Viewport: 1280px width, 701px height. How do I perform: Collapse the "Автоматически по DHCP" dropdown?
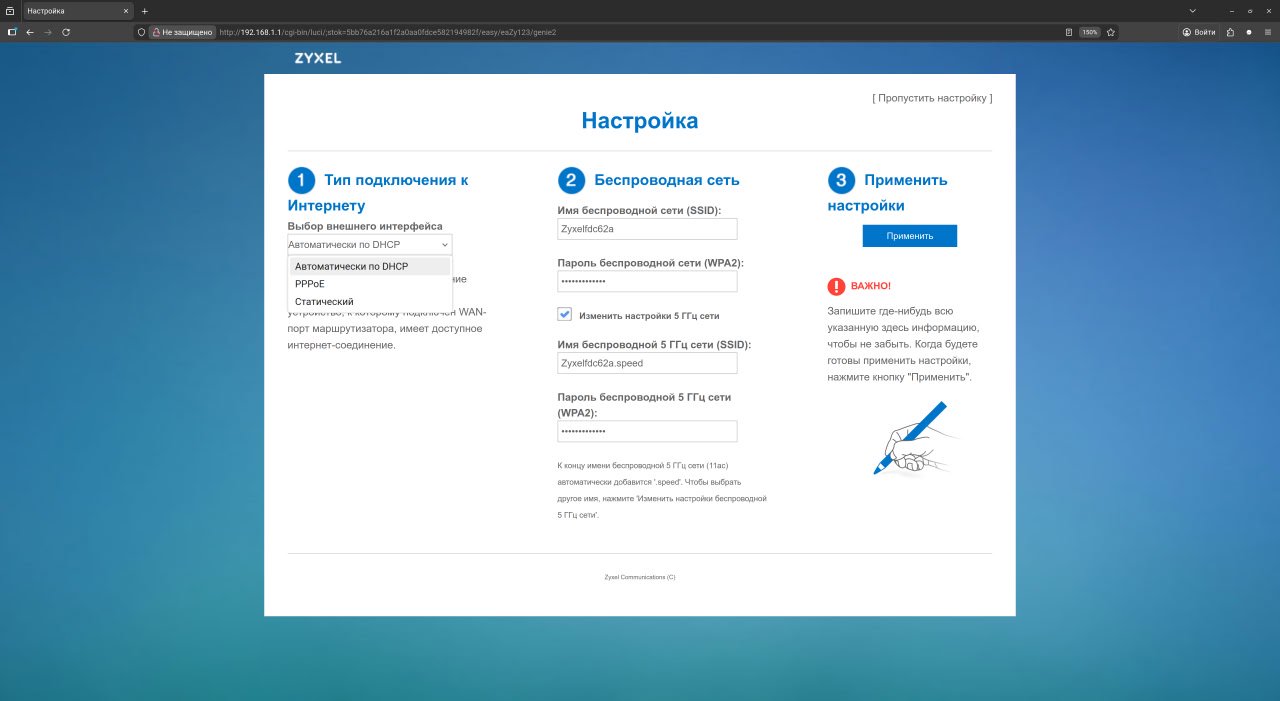[x=369, y=244]
